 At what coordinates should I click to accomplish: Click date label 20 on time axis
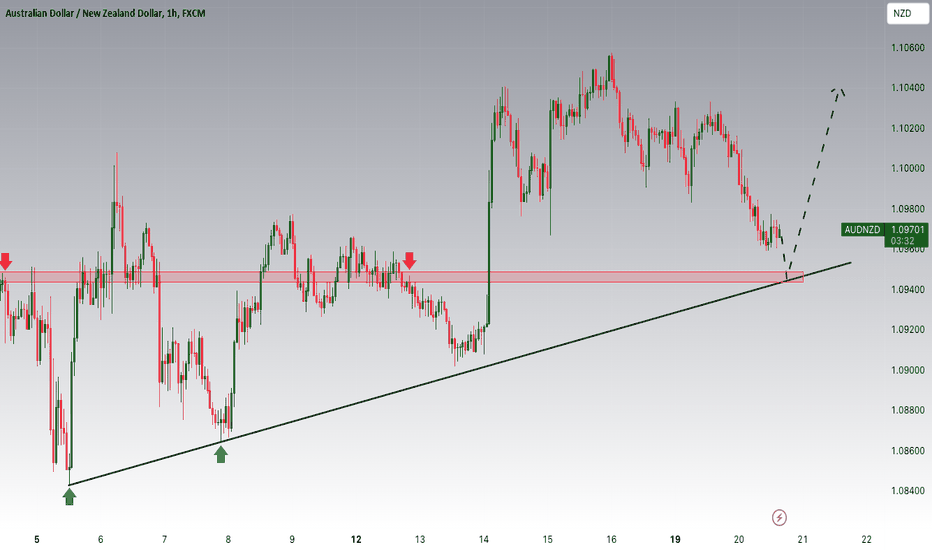[x=739, y=539]
